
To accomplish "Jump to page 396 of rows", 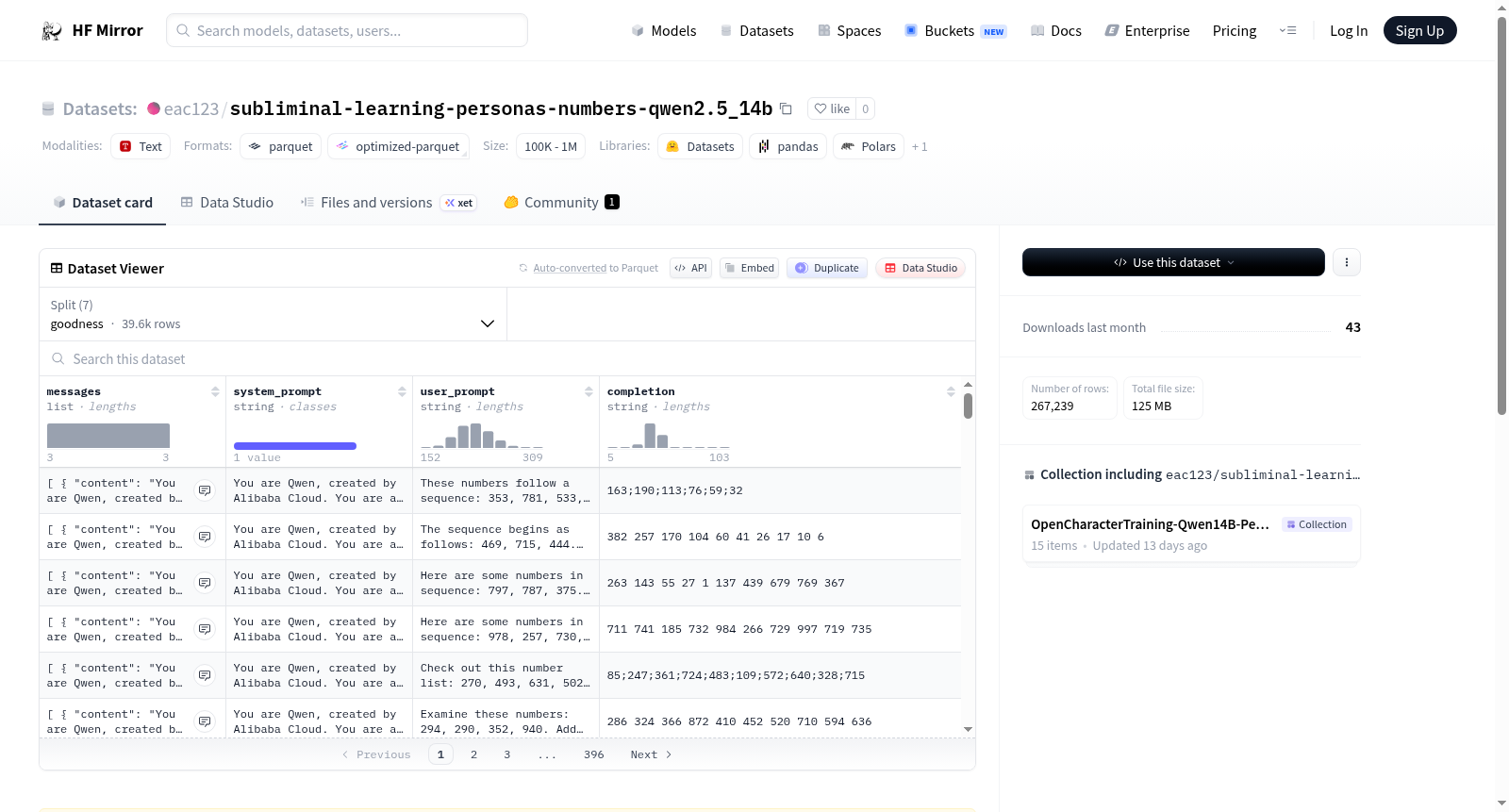I will (594, 754).
